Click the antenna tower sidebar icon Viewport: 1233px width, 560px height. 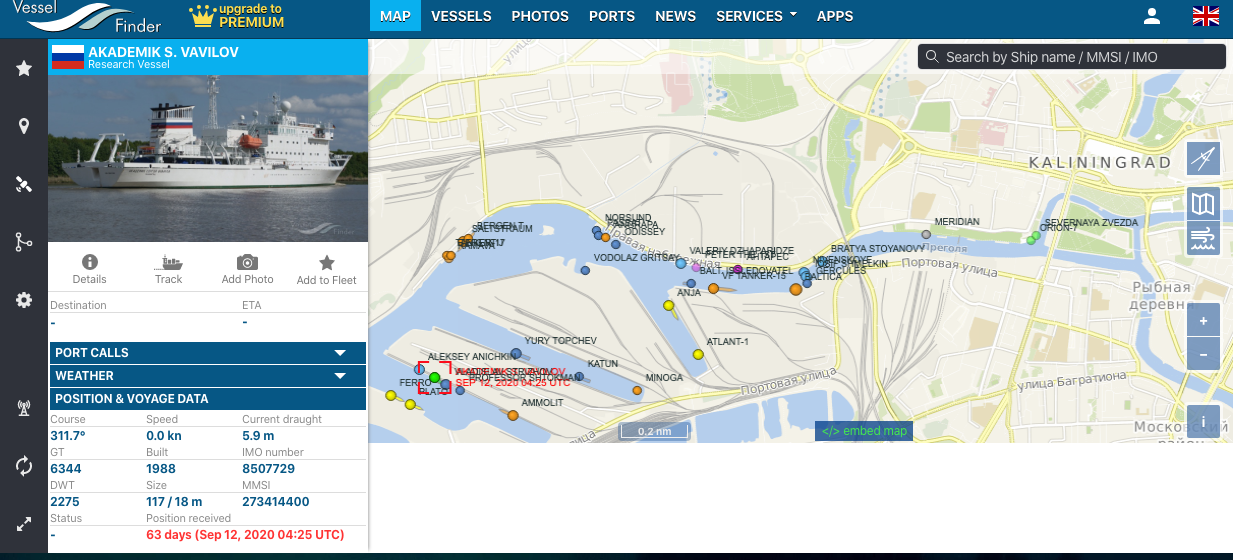pos(24,408)
